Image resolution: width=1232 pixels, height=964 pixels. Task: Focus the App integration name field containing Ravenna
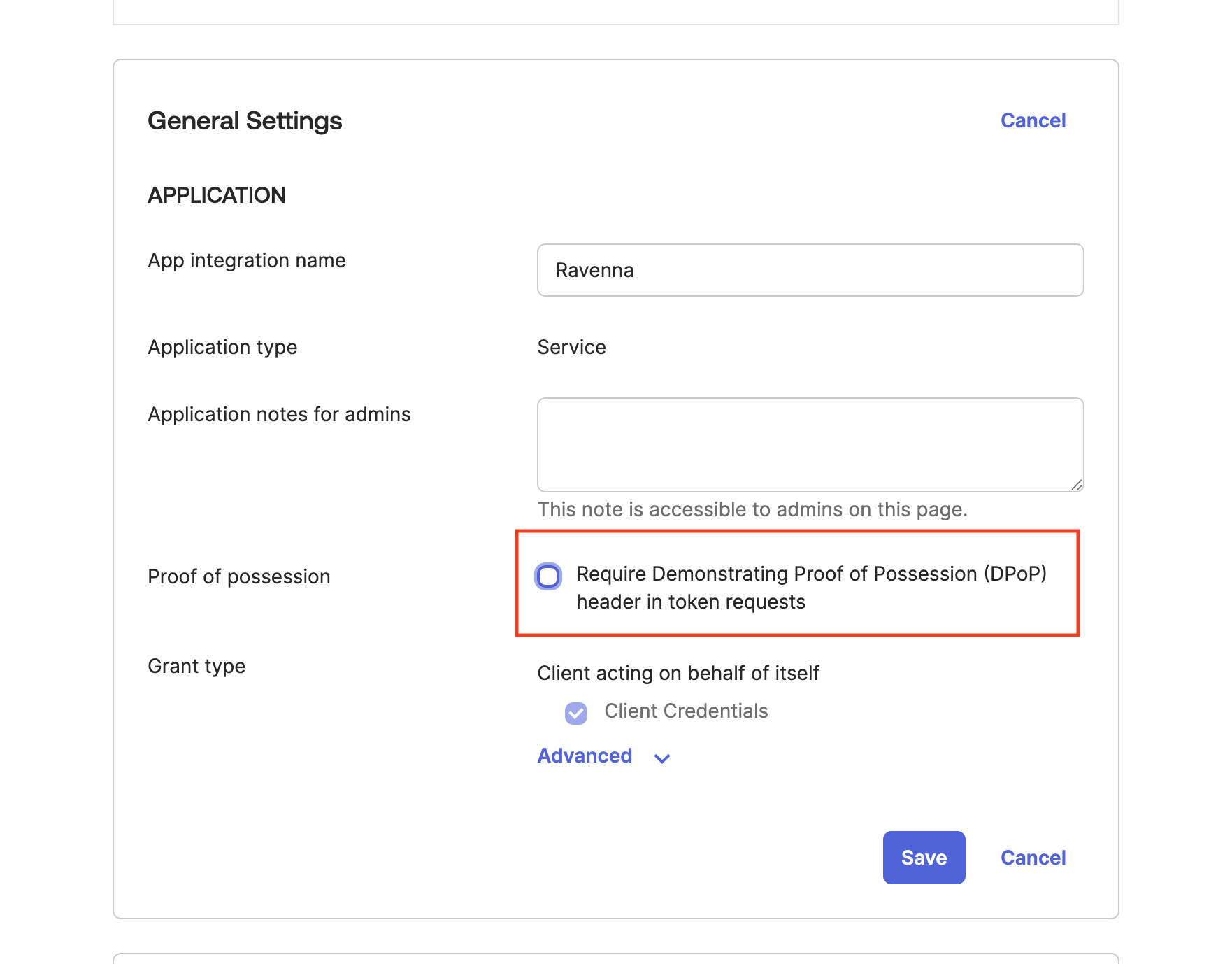click(x=810, y=270)
